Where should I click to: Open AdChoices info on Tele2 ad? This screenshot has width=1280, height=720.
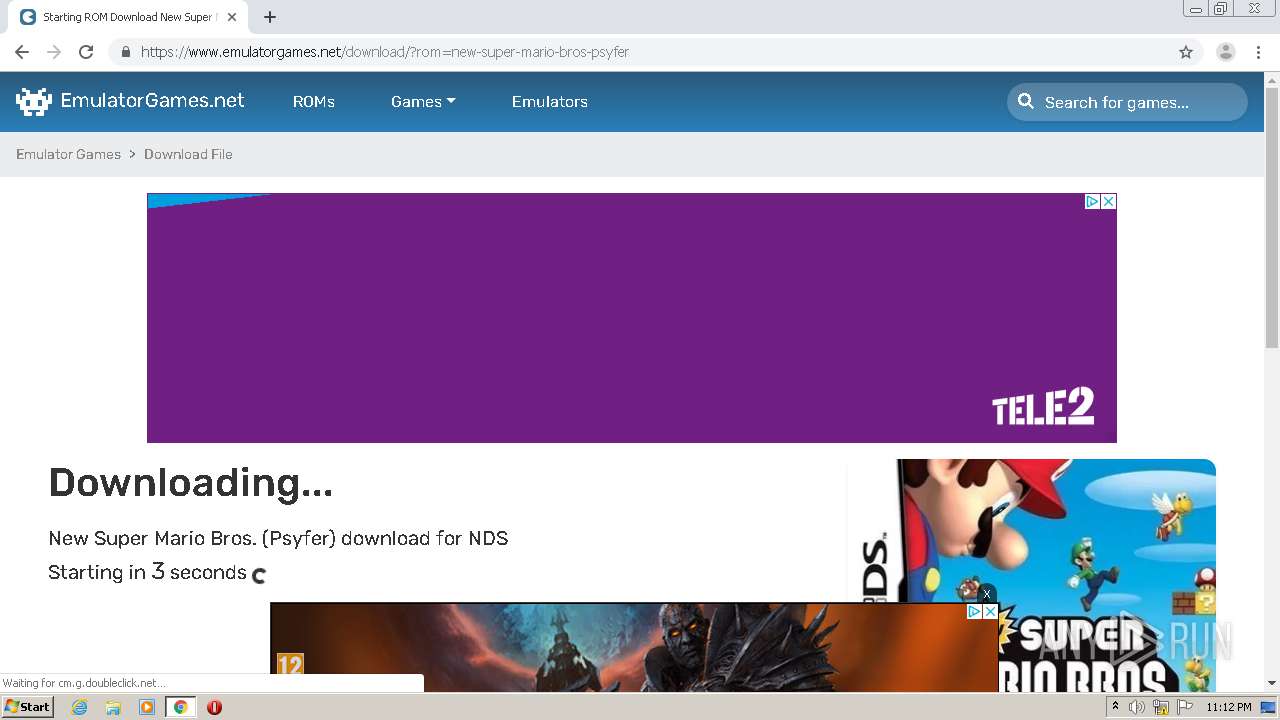[1093, 201]
